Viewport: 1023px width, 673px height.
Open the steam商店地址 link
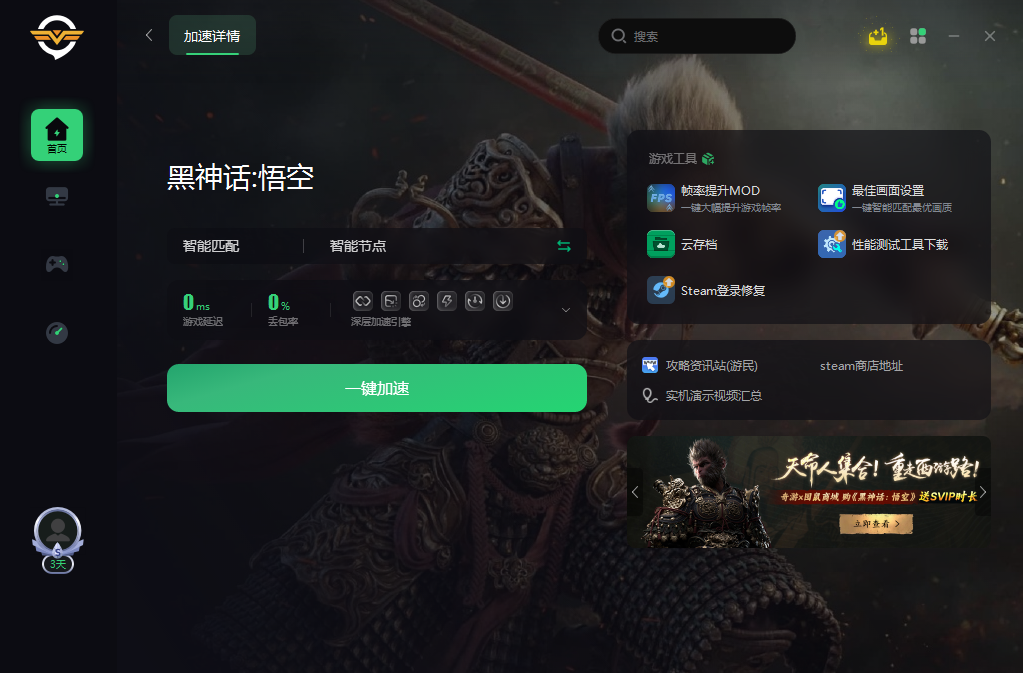tap(861, 366)
